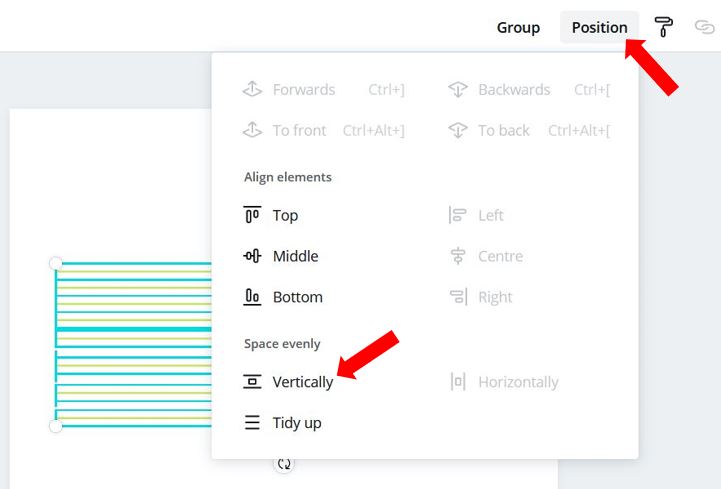721x489 pixels.
Task: Click the space Vertically icon
Action: click(x=252, y=382)
